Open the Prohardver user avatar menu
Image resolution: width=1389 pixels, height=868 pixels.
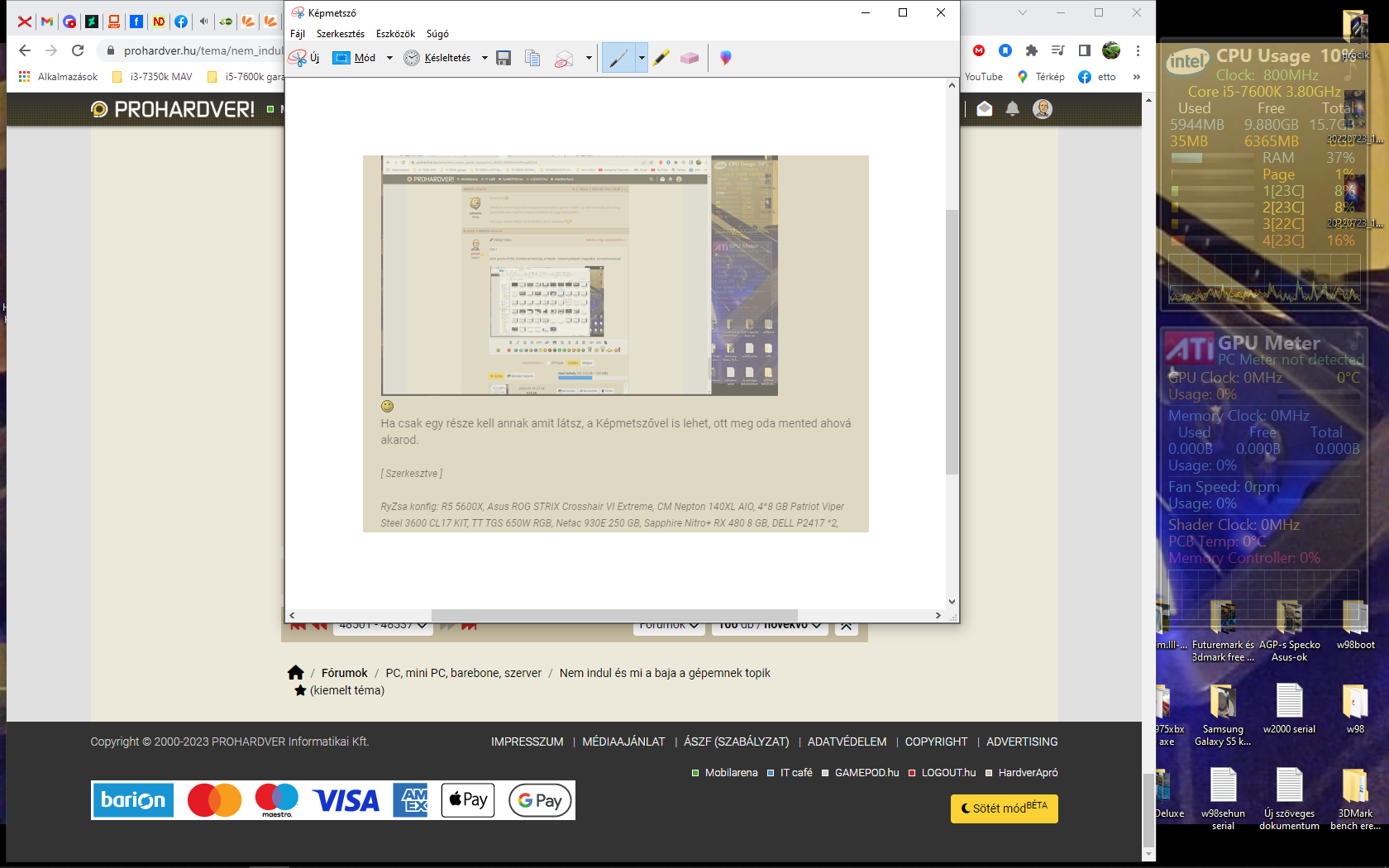pyautogui.click(x=1043, y=109)
